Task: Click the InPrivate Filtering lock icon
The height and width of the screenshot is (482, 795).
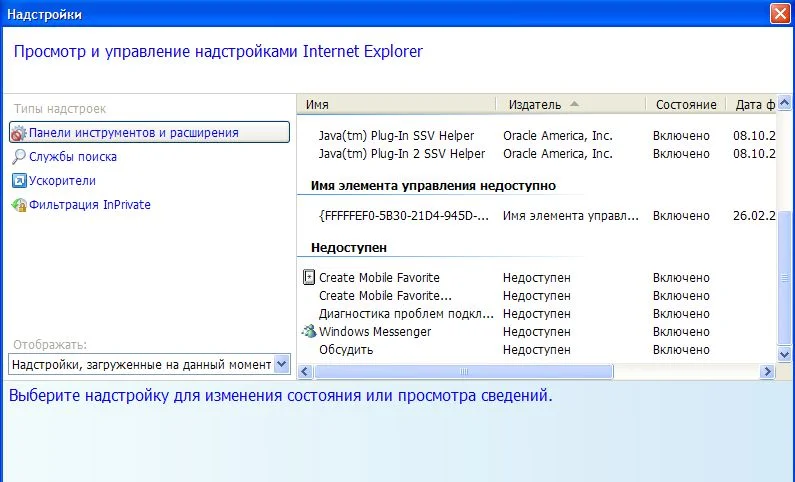Action: click(19, 205)
